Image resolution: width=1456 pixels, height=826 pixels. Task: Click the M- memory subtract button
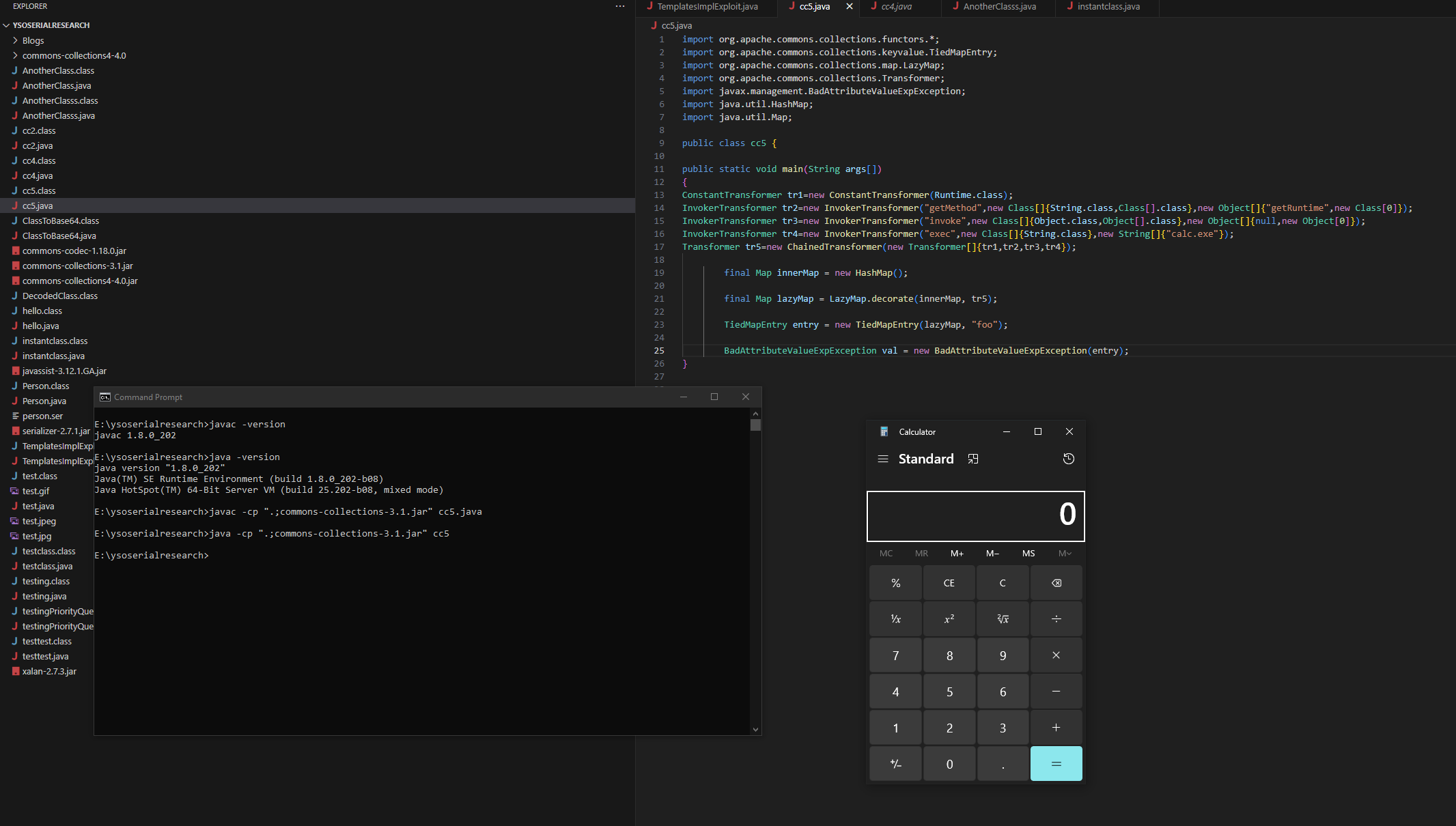(x=992, y=554)
